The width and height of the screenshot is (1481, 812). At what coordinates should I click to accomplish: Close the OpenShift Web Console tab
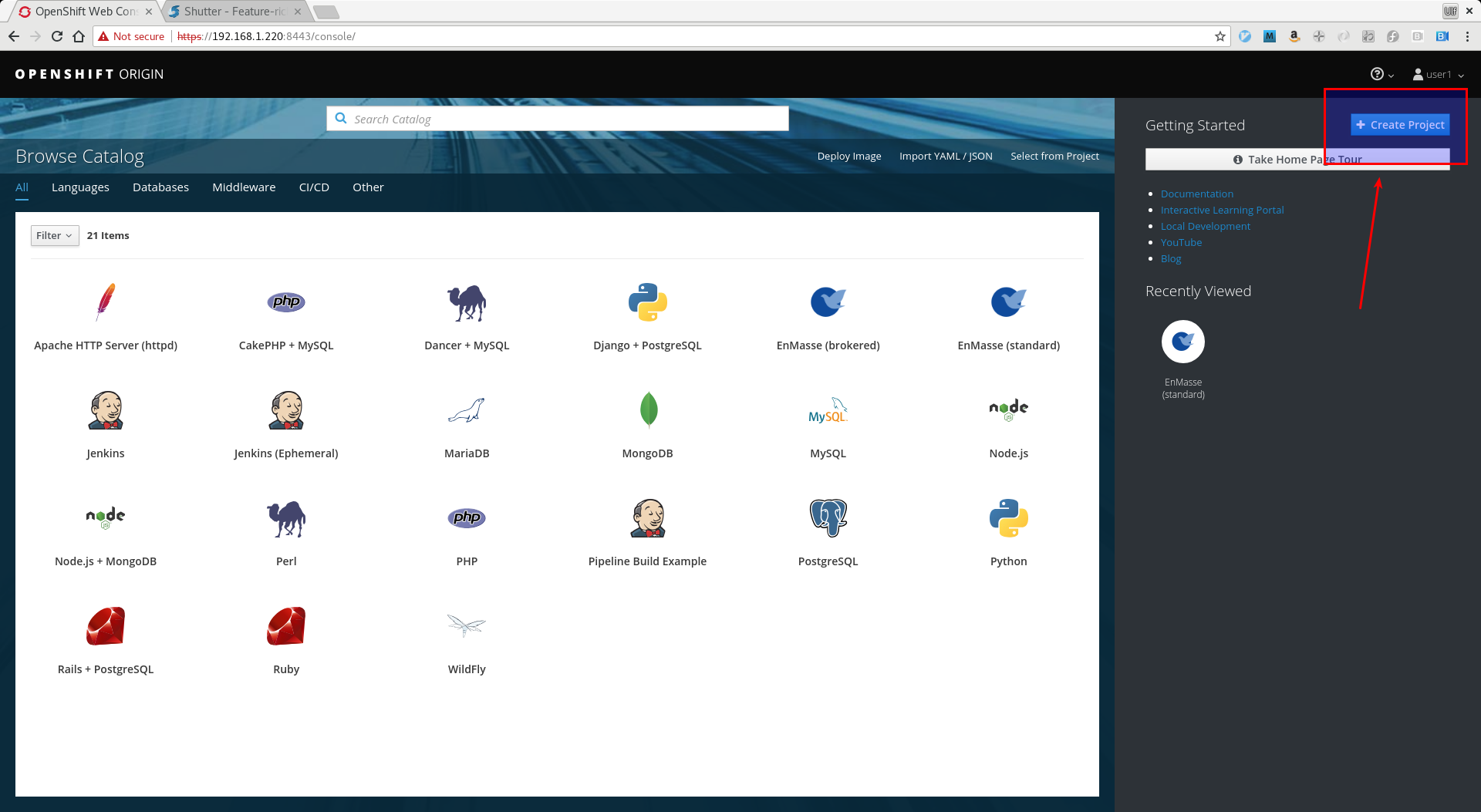point(149,12)
